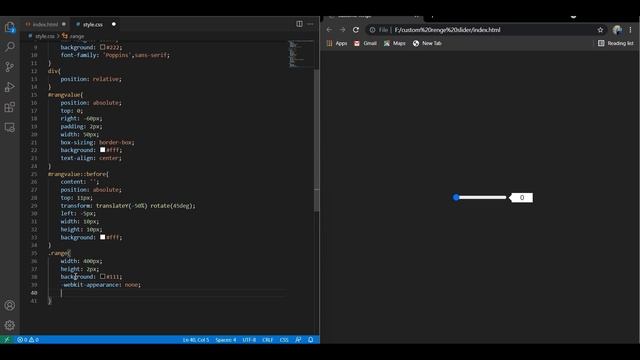640x360 pixels.
Task: Split the editor to the right
Action: (x=299, y=24)
